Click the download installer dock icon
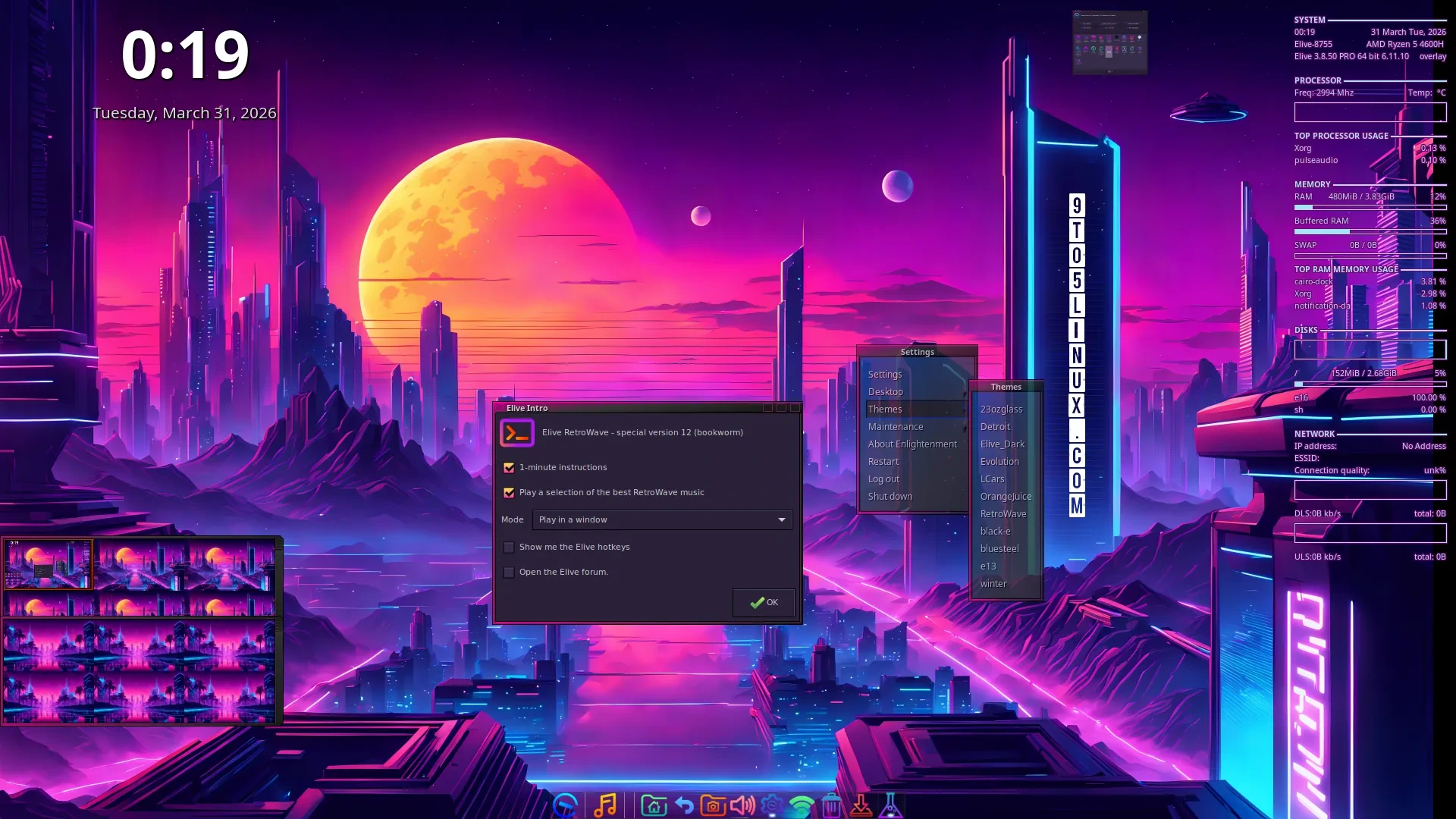 point(861,805)
